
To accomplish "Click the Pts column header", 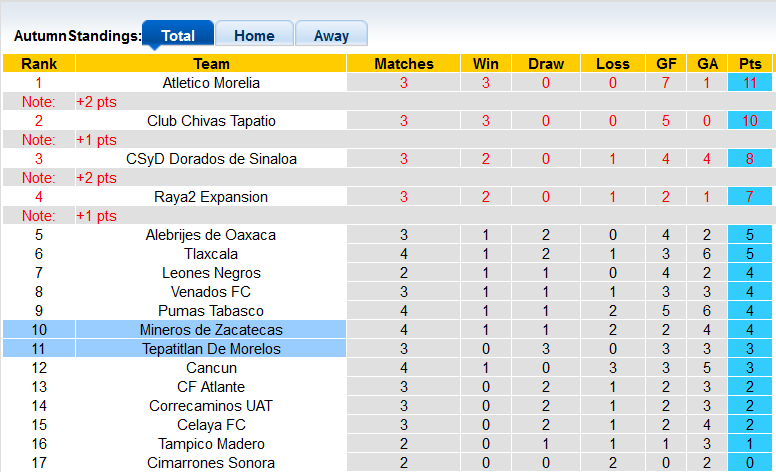I will click(750, 64).
